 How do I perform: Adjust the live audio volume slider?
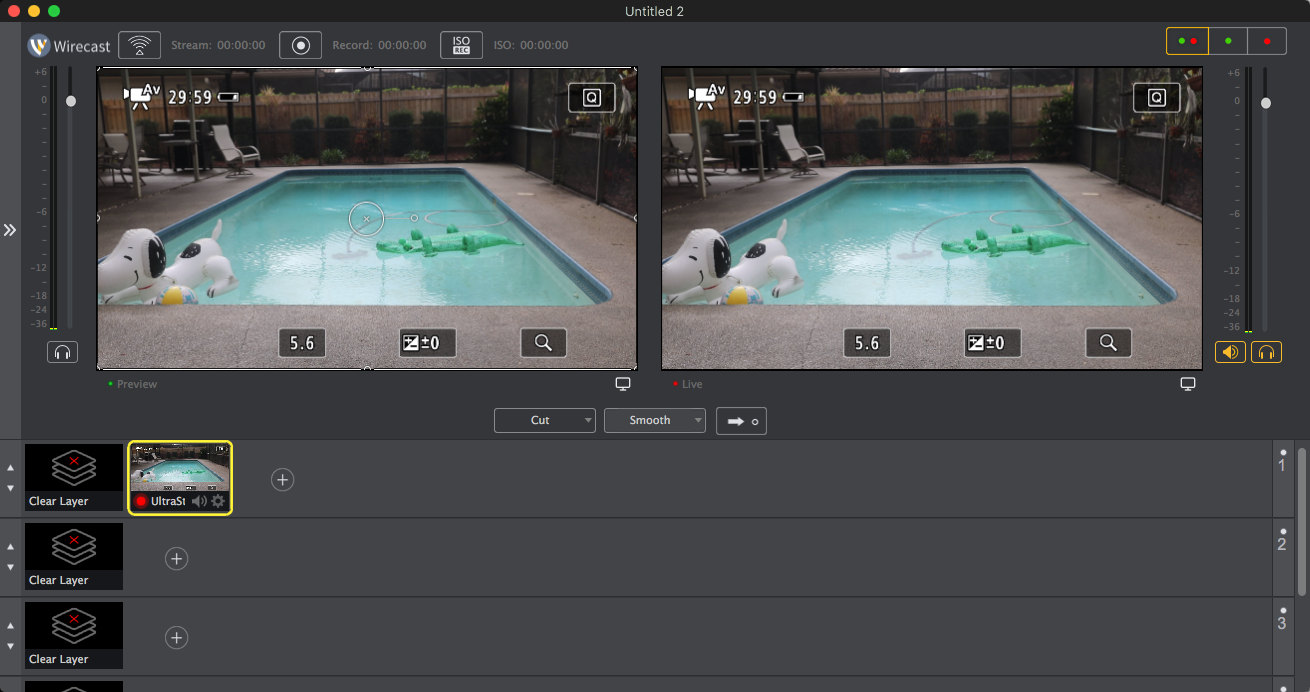[1266, 103]
